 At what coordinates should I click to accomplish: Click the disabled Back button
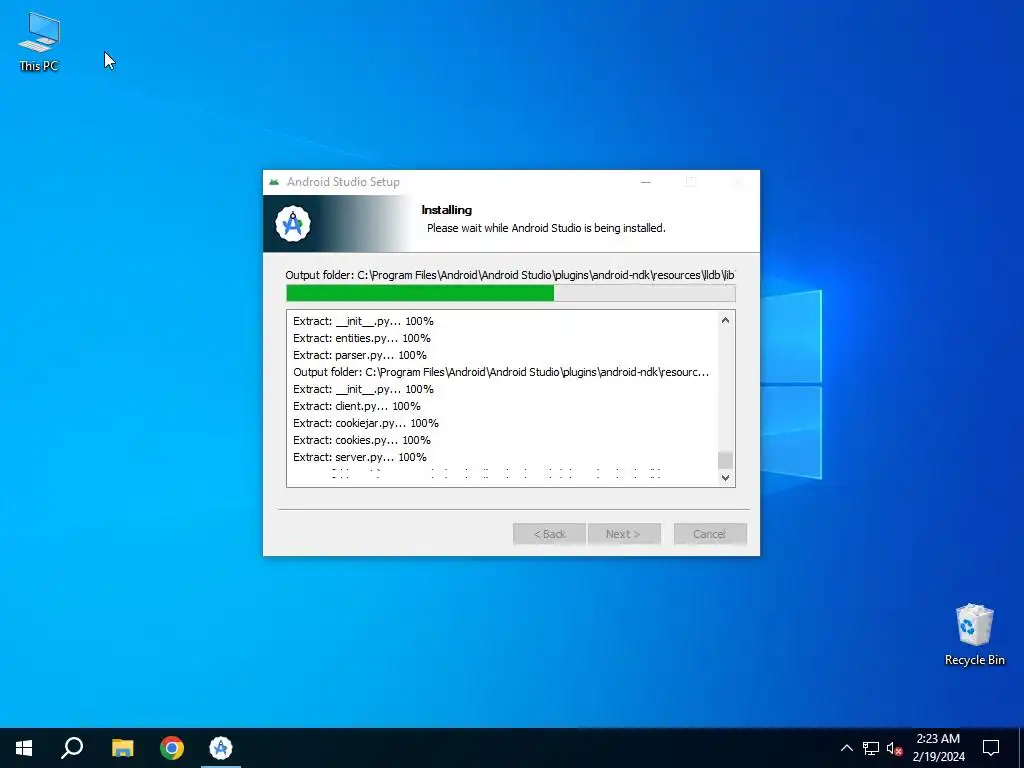click(x=549, y=534)
